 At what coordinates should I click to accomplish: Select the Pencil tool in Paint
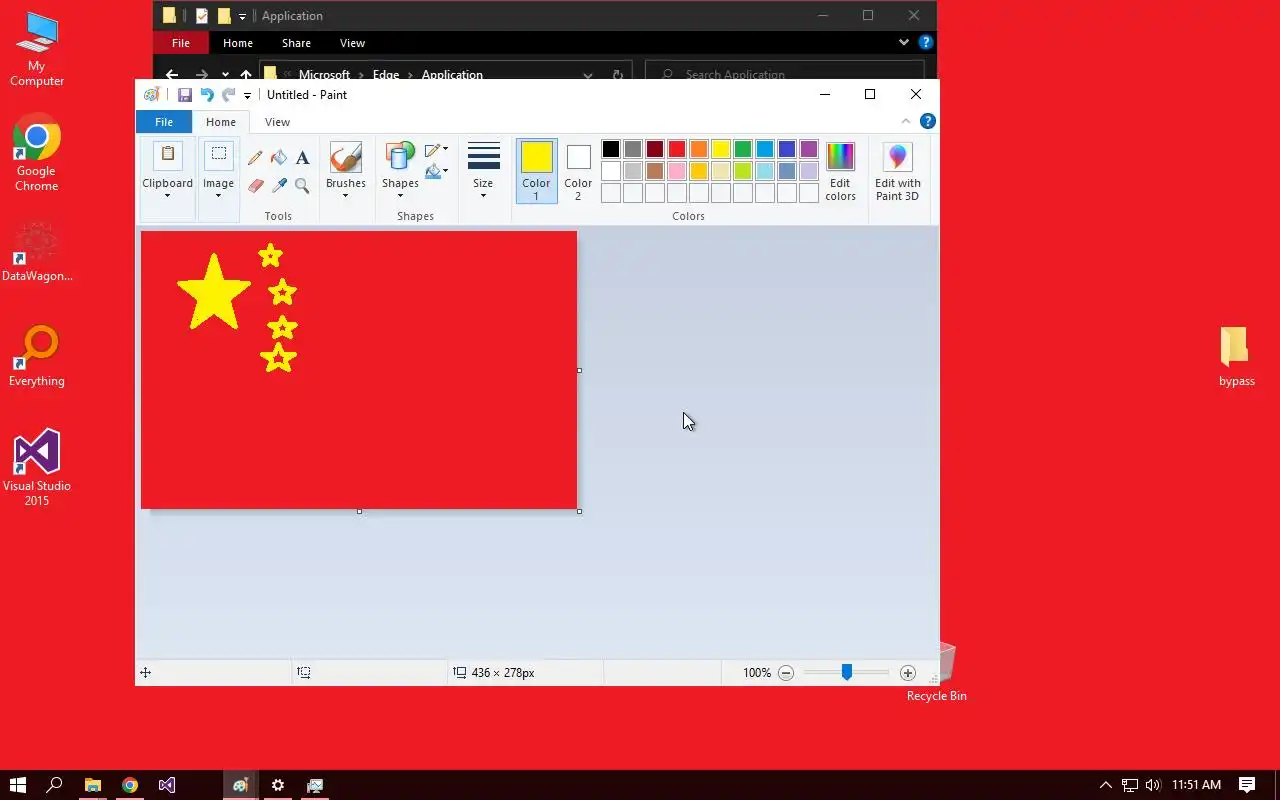point(255,158)
